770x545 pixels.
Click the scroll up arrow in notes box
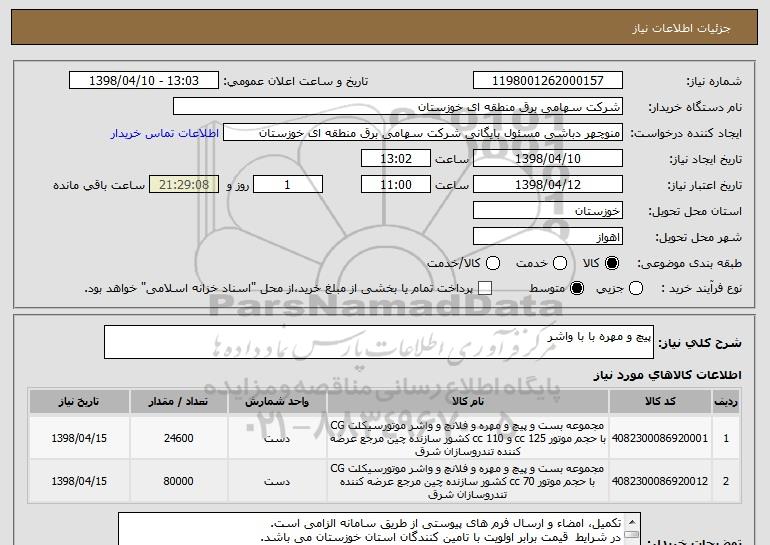[632, 521]
